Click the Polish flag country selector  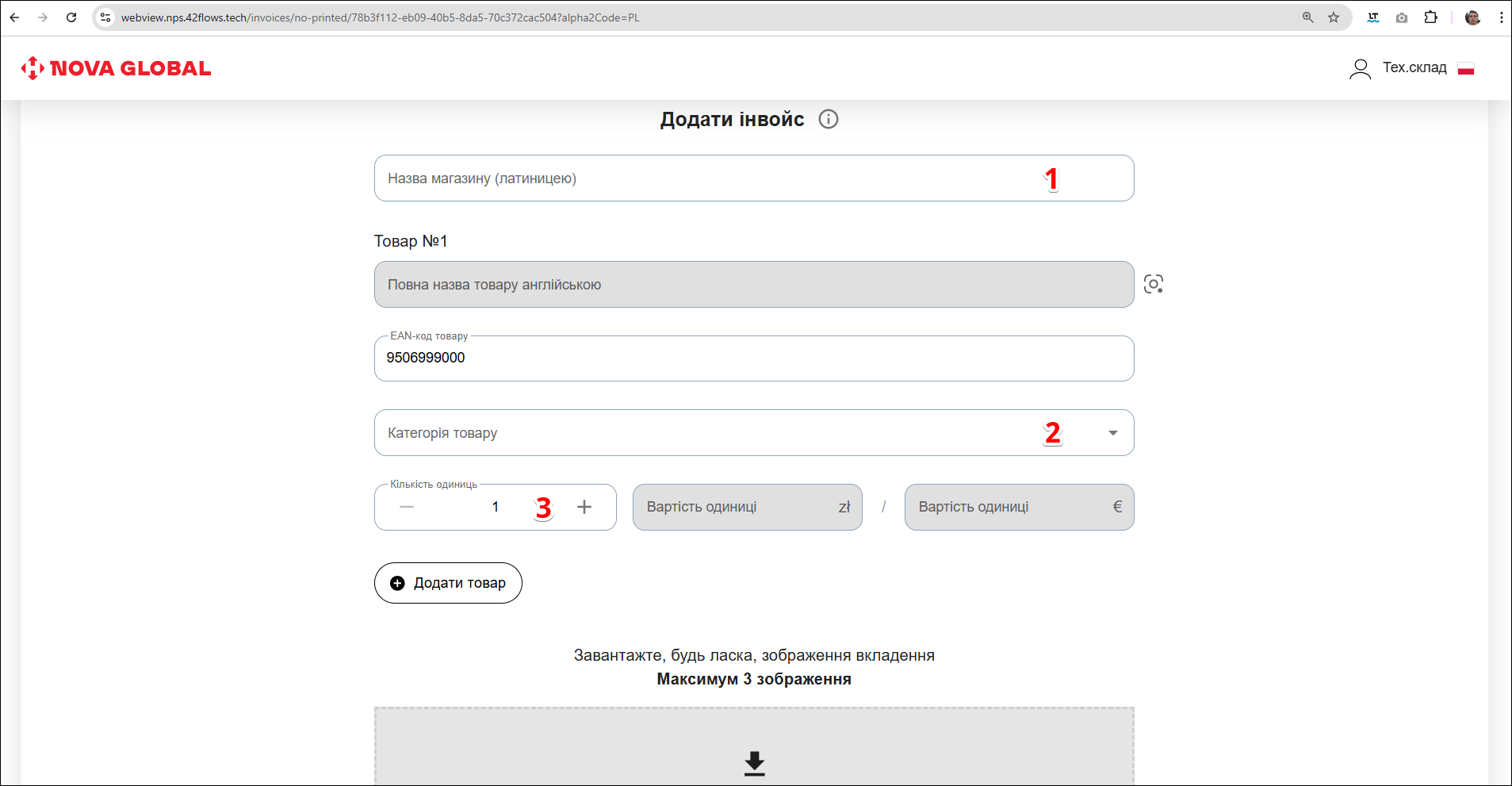click(x=1465, y=69)
